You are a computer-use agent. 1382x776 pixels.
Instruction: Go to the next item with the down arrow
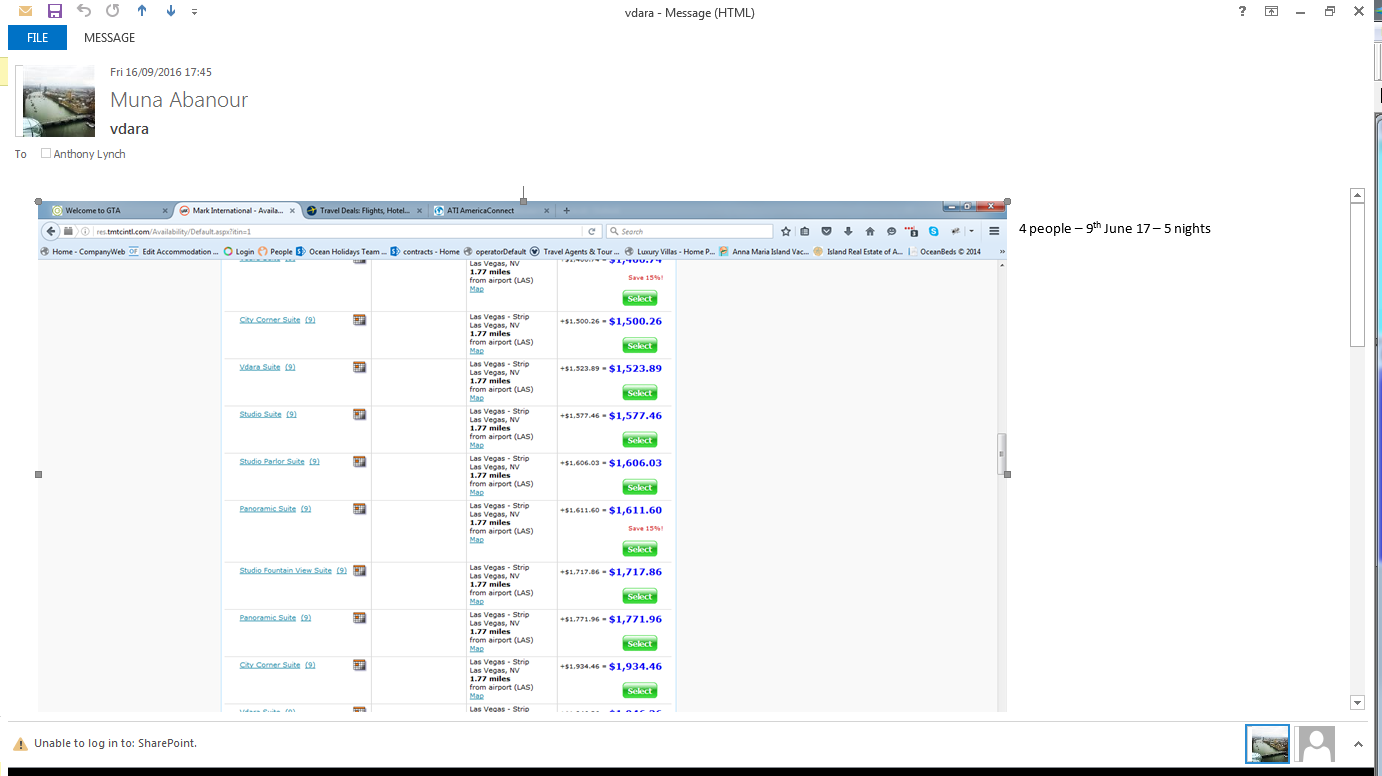click(171, 11)
